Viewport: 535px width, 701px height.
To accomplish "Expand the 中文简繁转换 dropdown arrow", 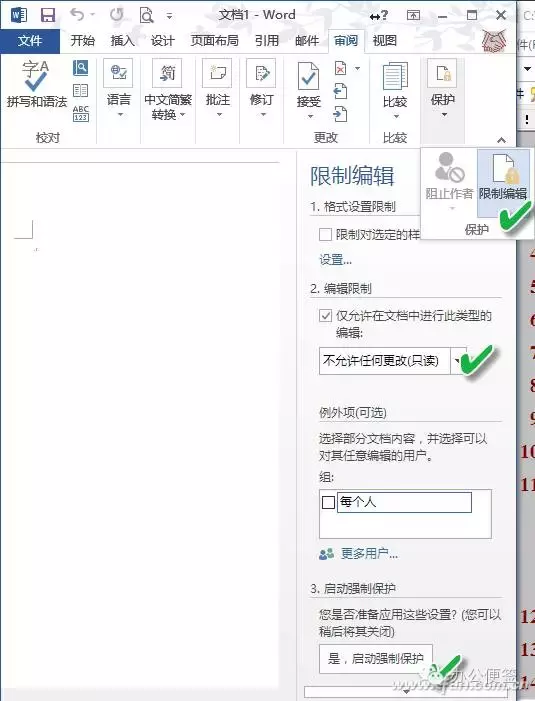I will [x=182, y=115].
